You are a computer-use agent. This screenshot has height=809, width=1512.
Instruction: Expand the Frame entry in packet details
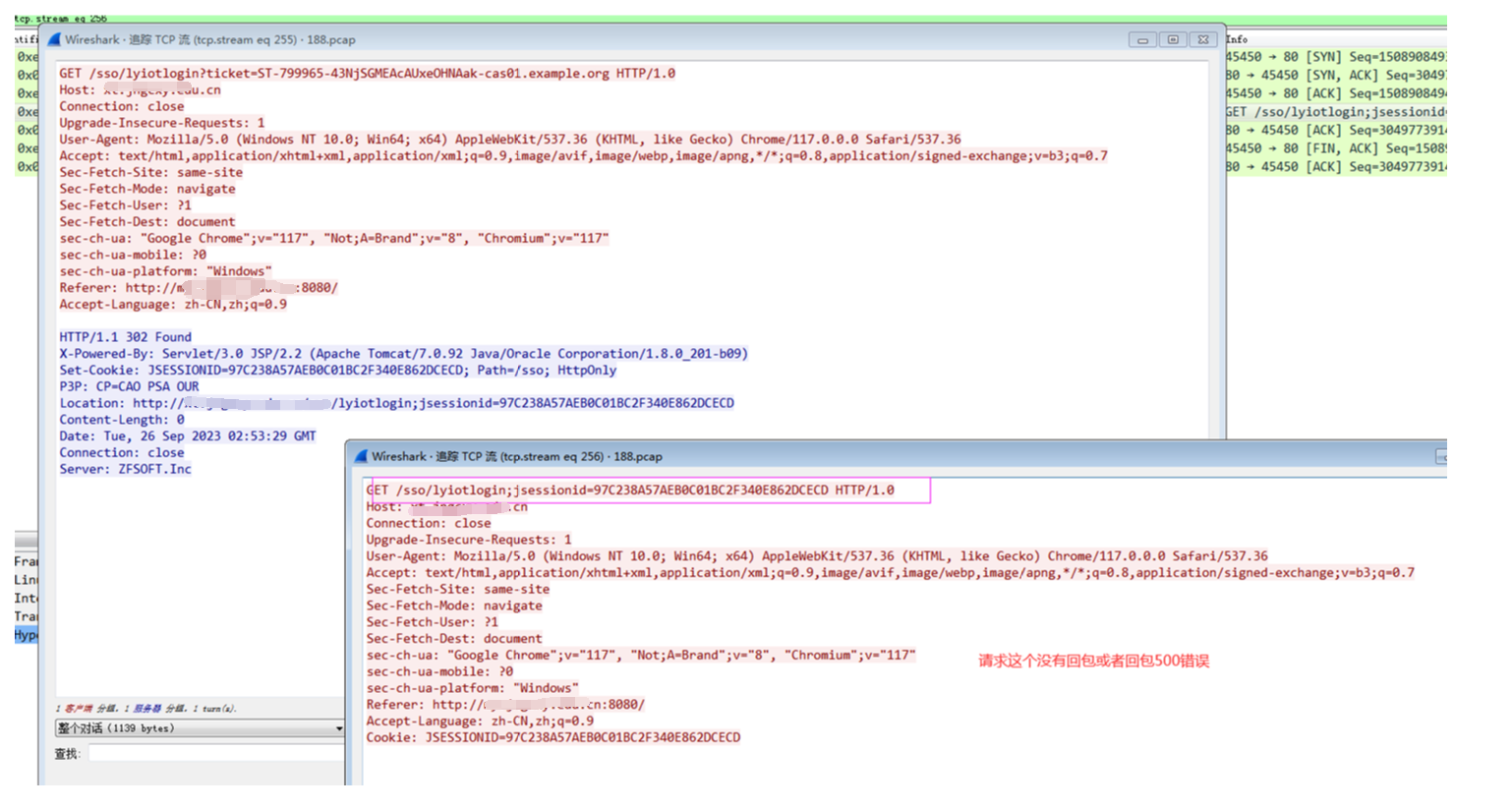point(26,561)
